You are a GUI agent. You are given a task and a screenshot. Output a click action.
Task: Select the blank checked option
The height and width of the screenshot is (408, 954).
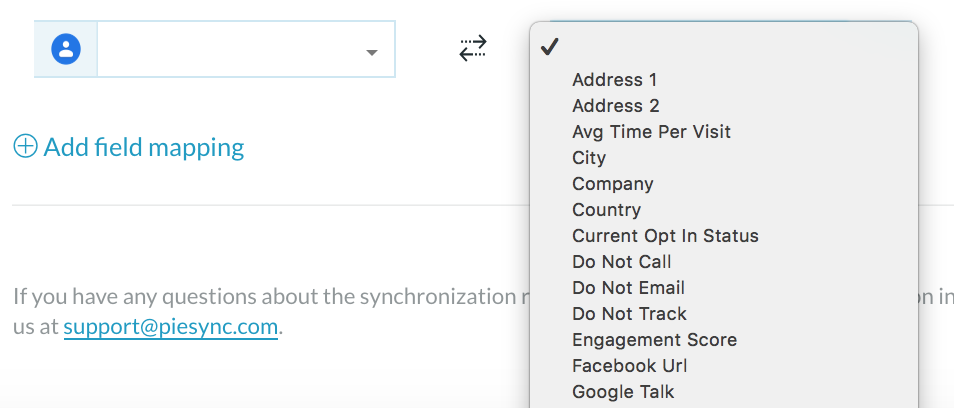723,47
